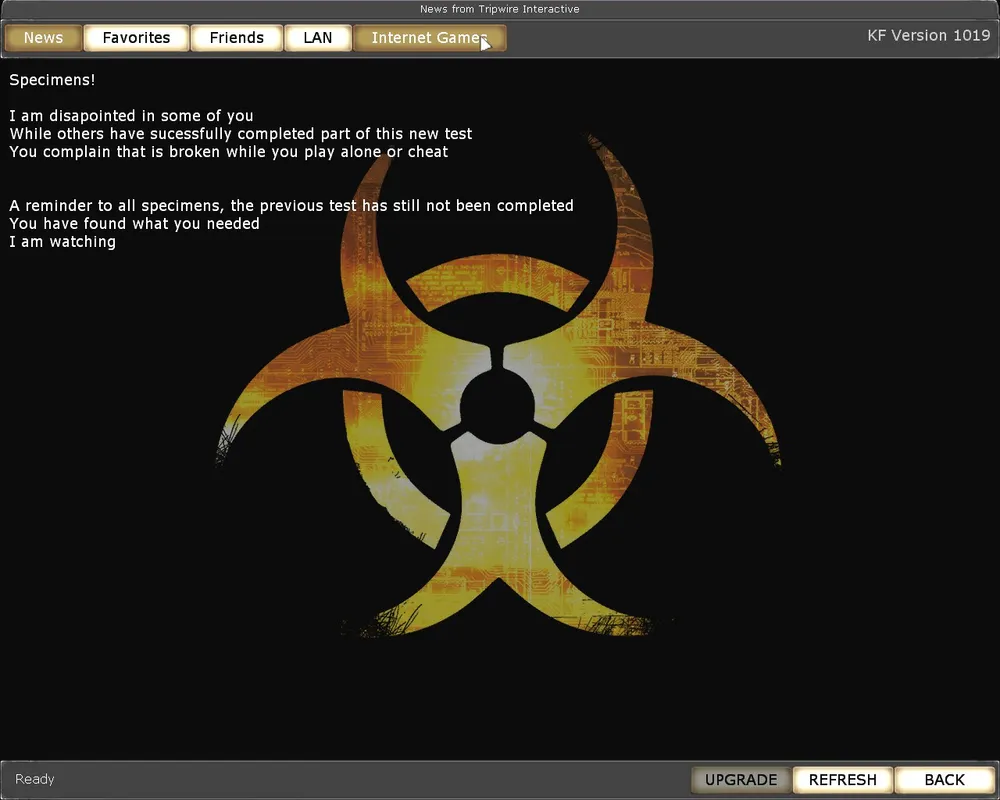Hit the BACK button
This screenshot has width=1000, height=800.
coord(944,780)
